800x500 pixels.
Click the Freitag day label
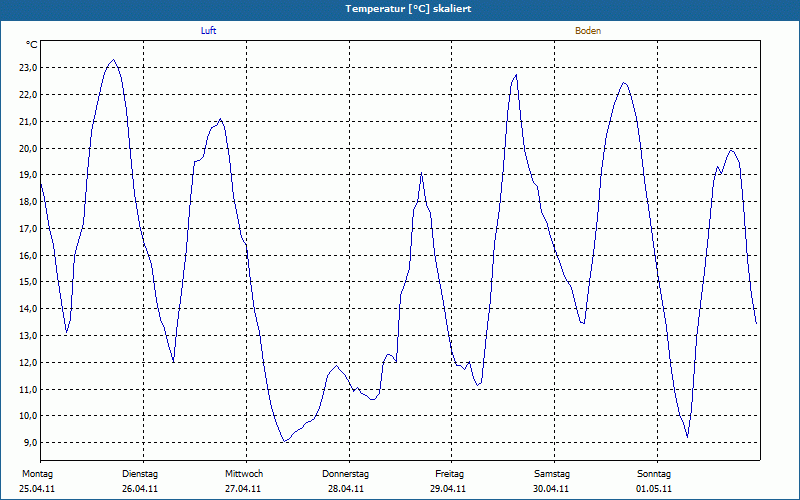coord(449,474)
